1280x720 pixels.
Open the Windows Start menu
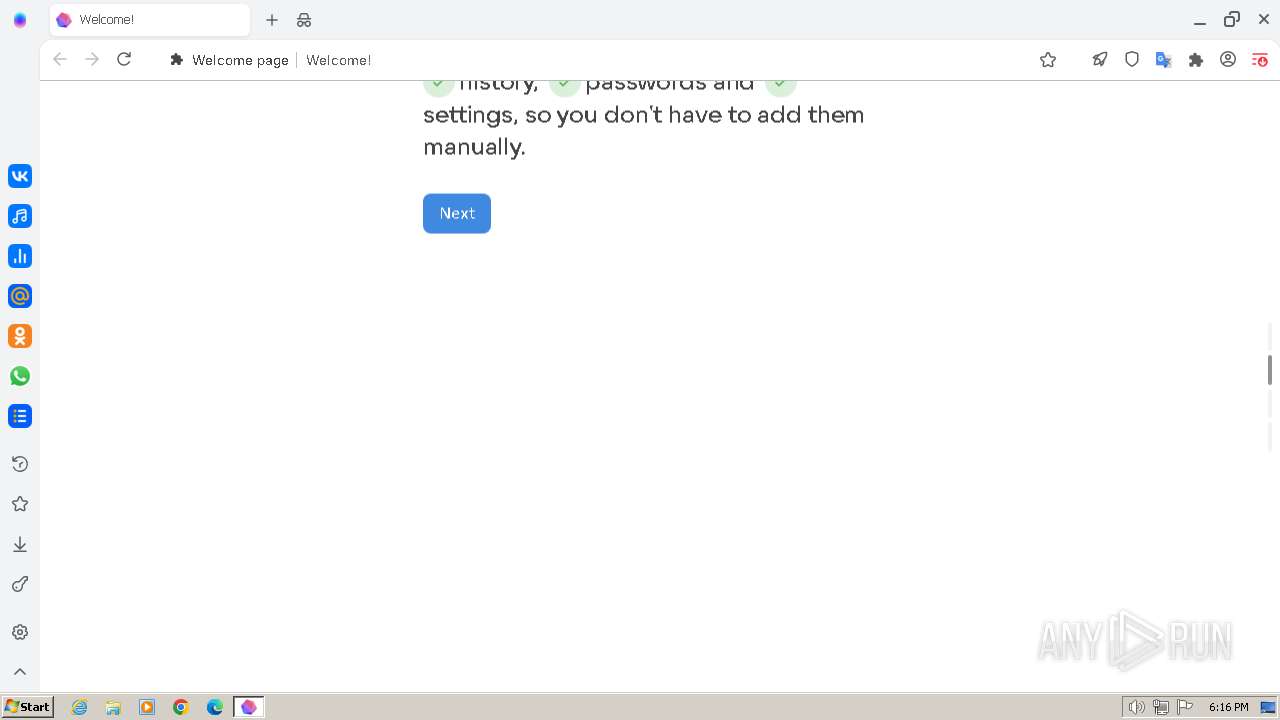pos(28,707)
